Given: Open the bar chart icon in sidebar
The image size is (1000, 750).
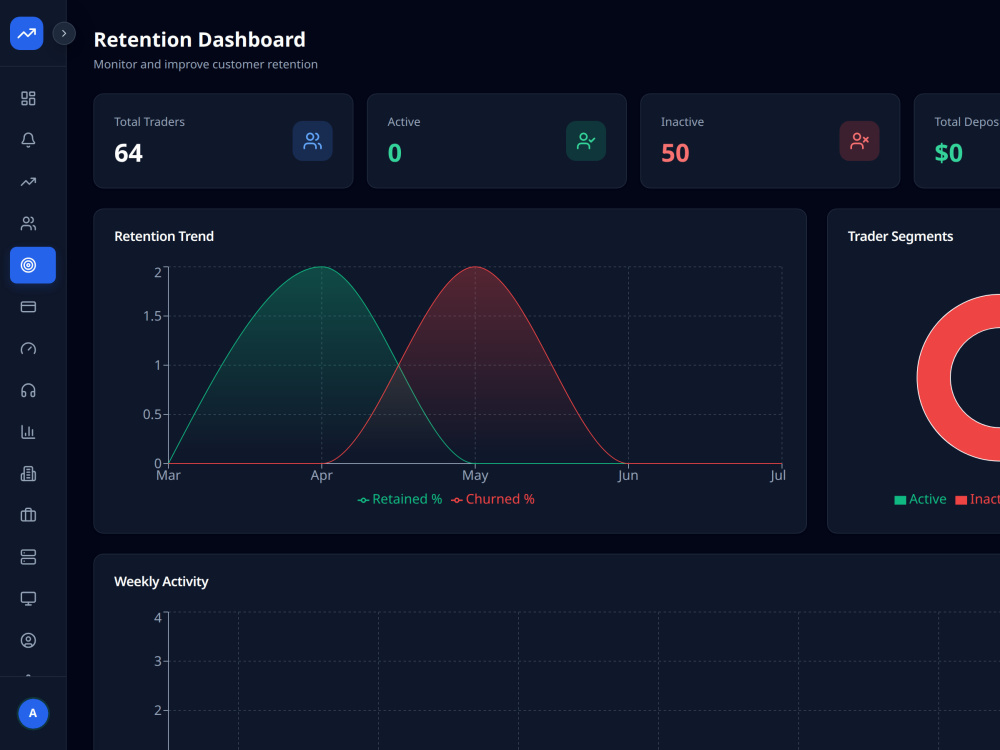Looking at the screenshot, I should (28, 432).
